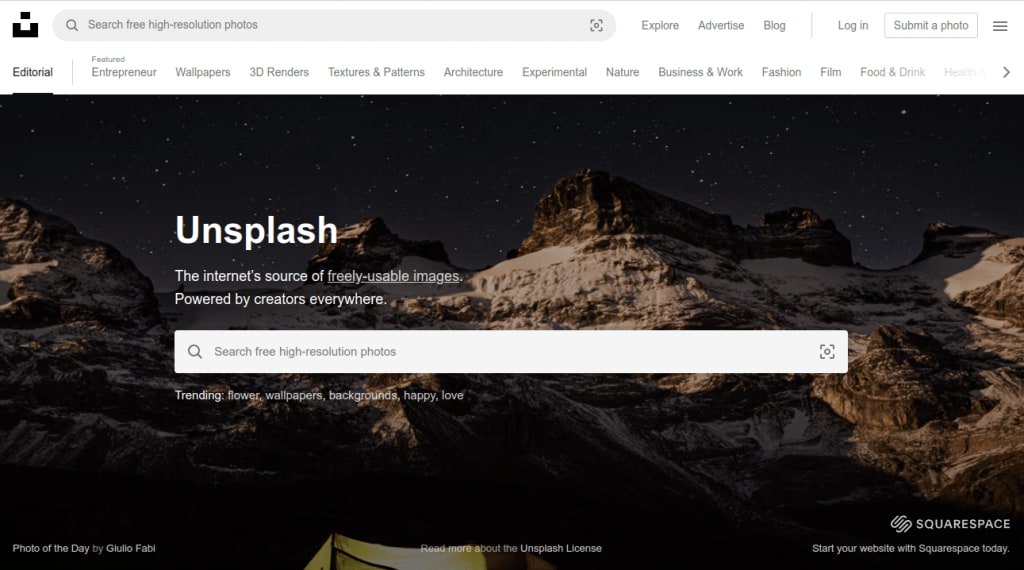The image size is (1024, 570).
Task: Click the trending term wallpapers
Action: click(x=293, y=395)
